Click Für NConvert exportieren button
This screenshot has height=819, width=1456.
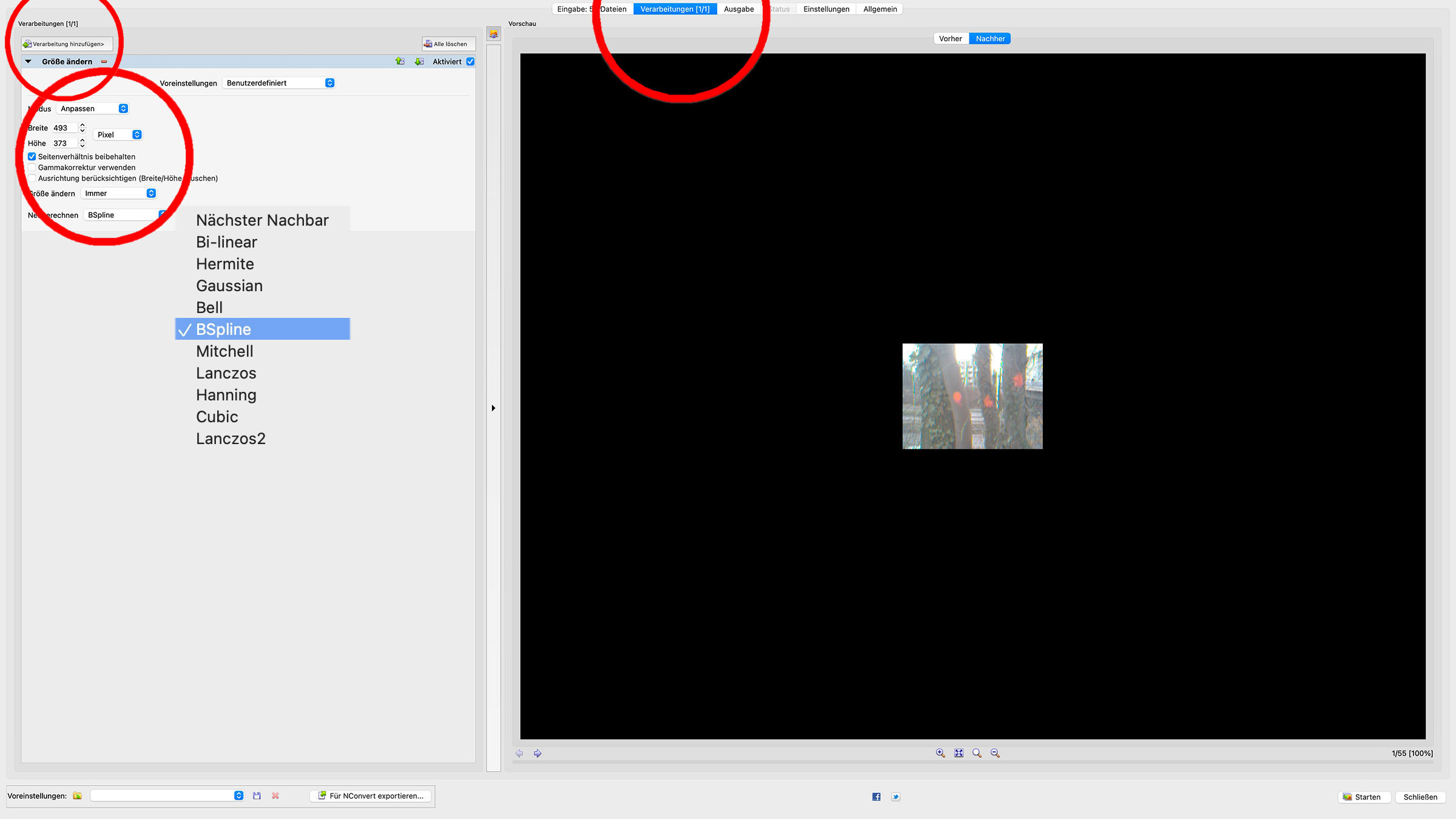(371, 796)
